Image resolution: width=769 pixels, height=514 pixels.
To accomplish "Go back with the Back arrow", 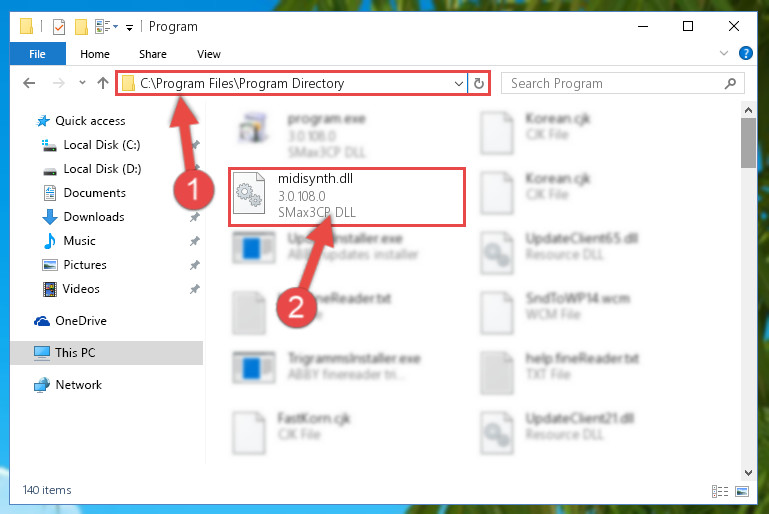I will (29, 83).
